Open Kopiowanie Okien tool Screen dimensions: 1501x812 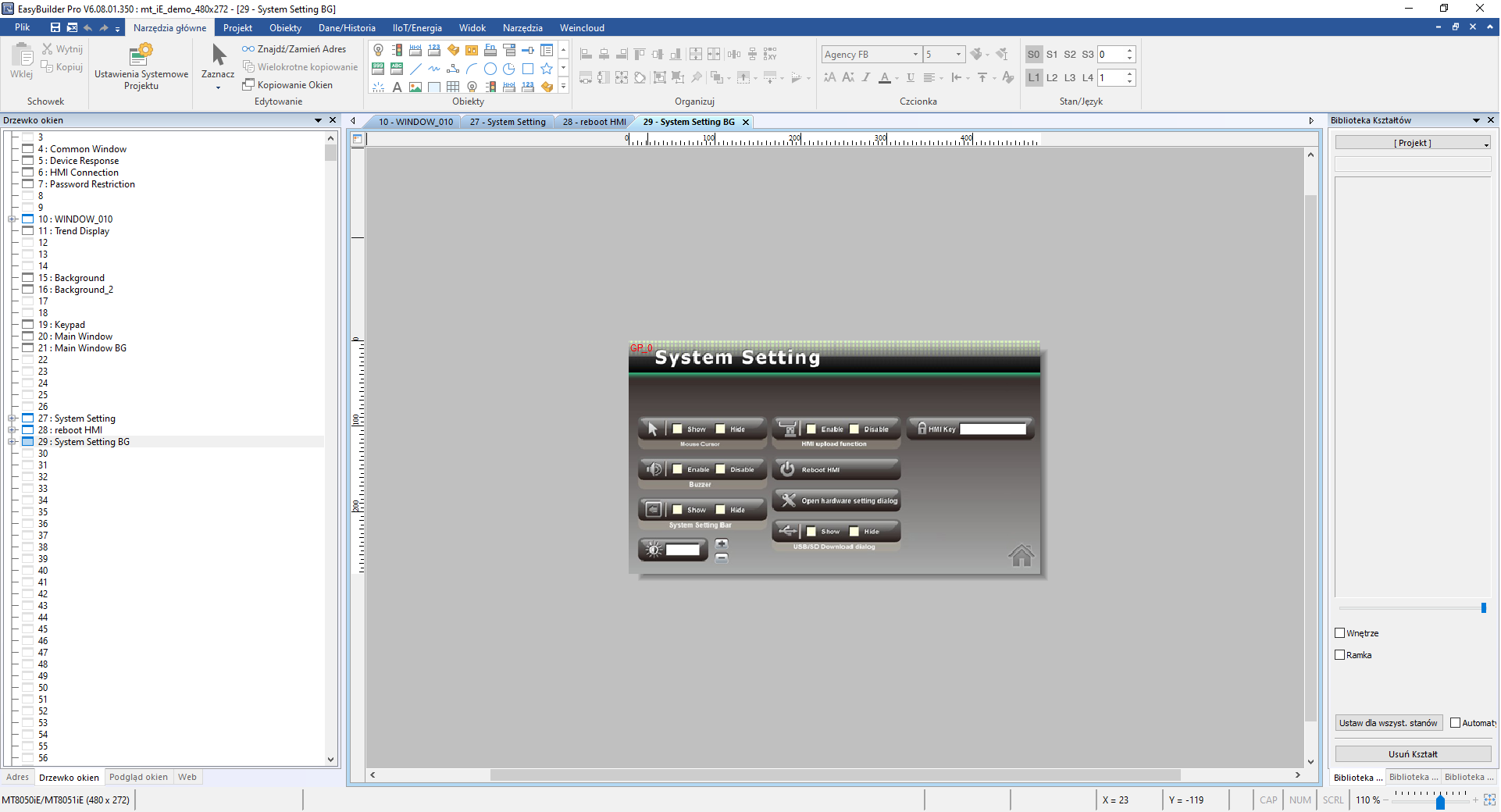(287, 85)
